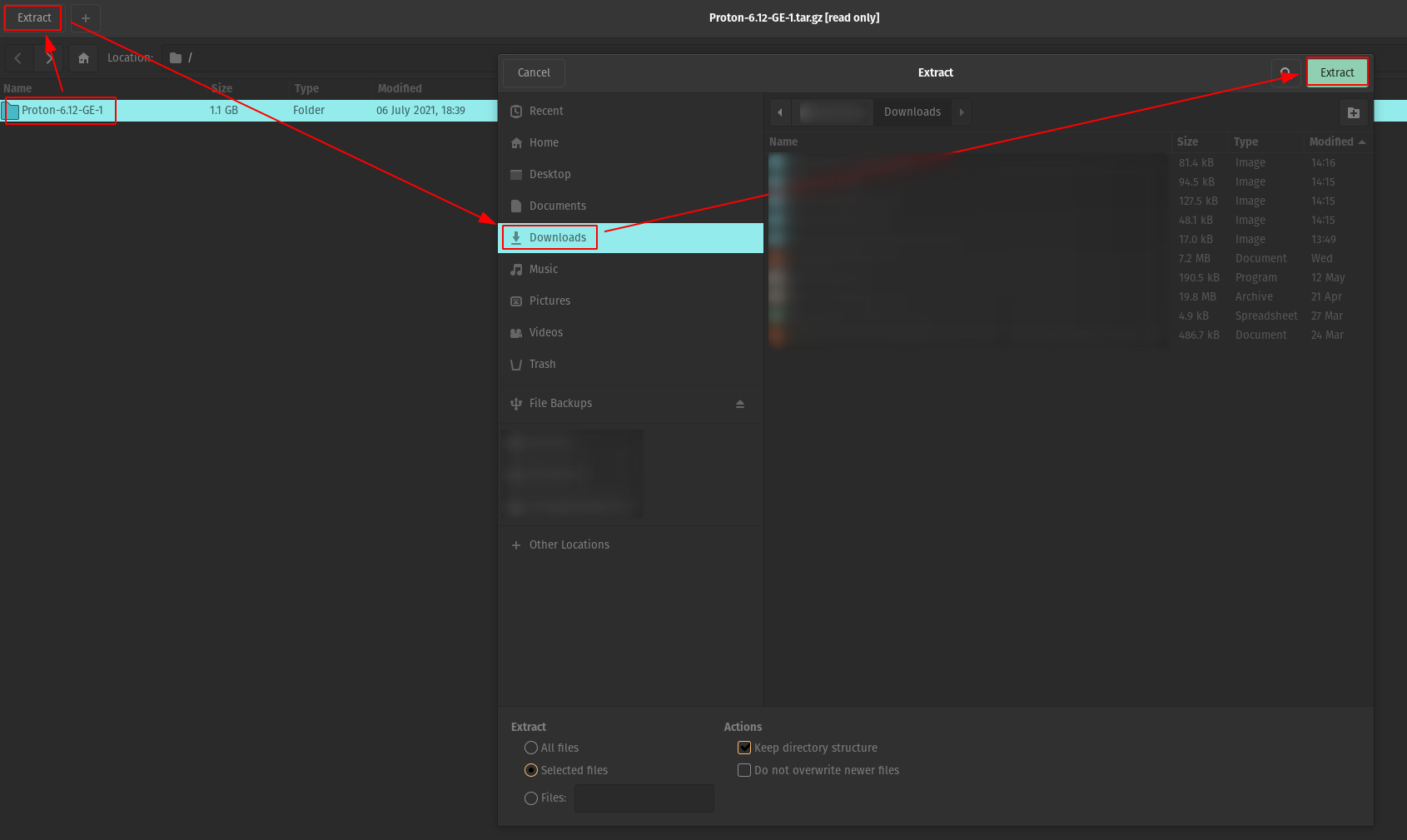The image size is (1407, 840).
Task: Open Videos in the dialog sidebar
Action: [630, 332]
